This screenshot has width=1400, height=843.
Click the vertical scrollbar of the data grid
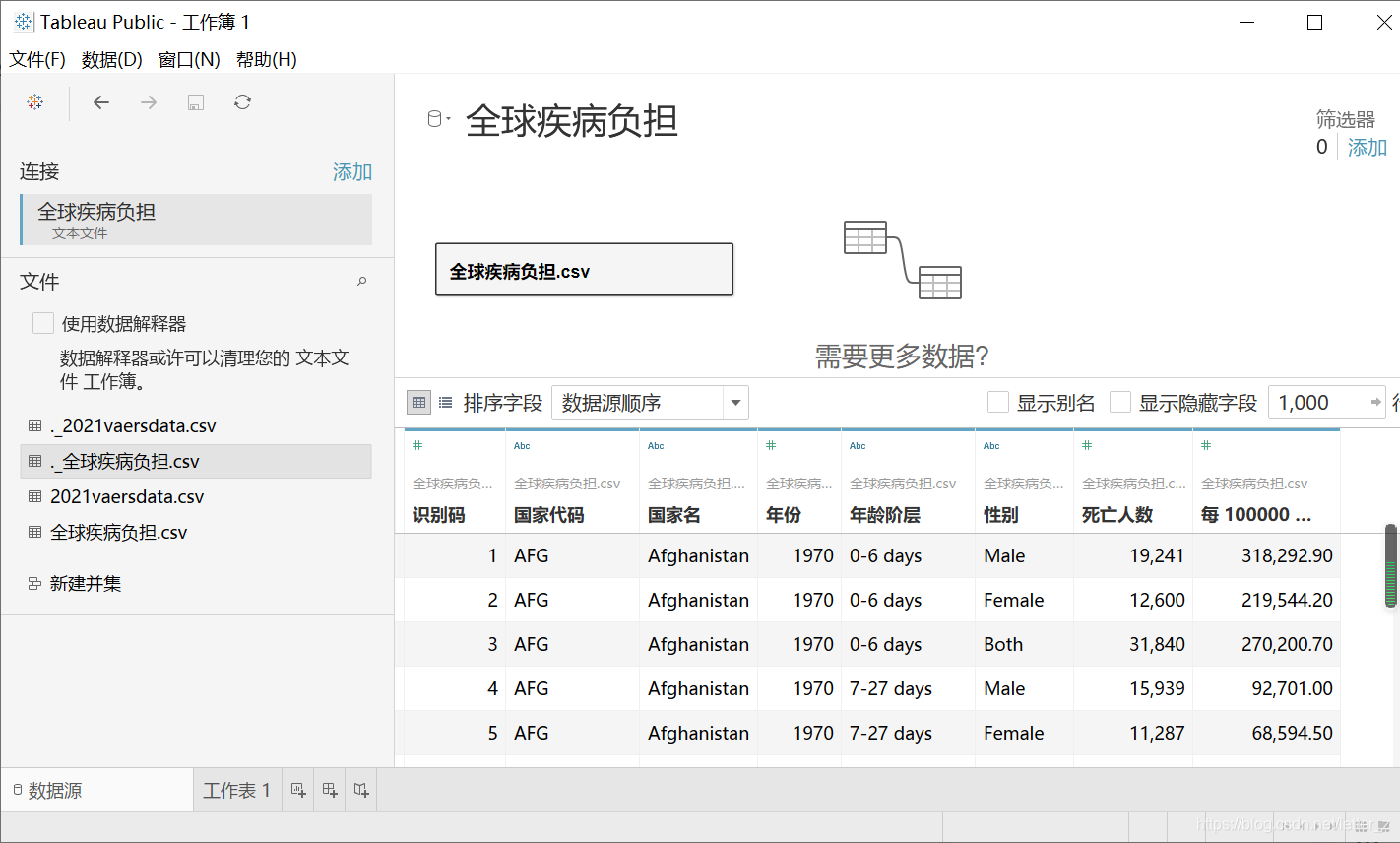click(1391, 566)
